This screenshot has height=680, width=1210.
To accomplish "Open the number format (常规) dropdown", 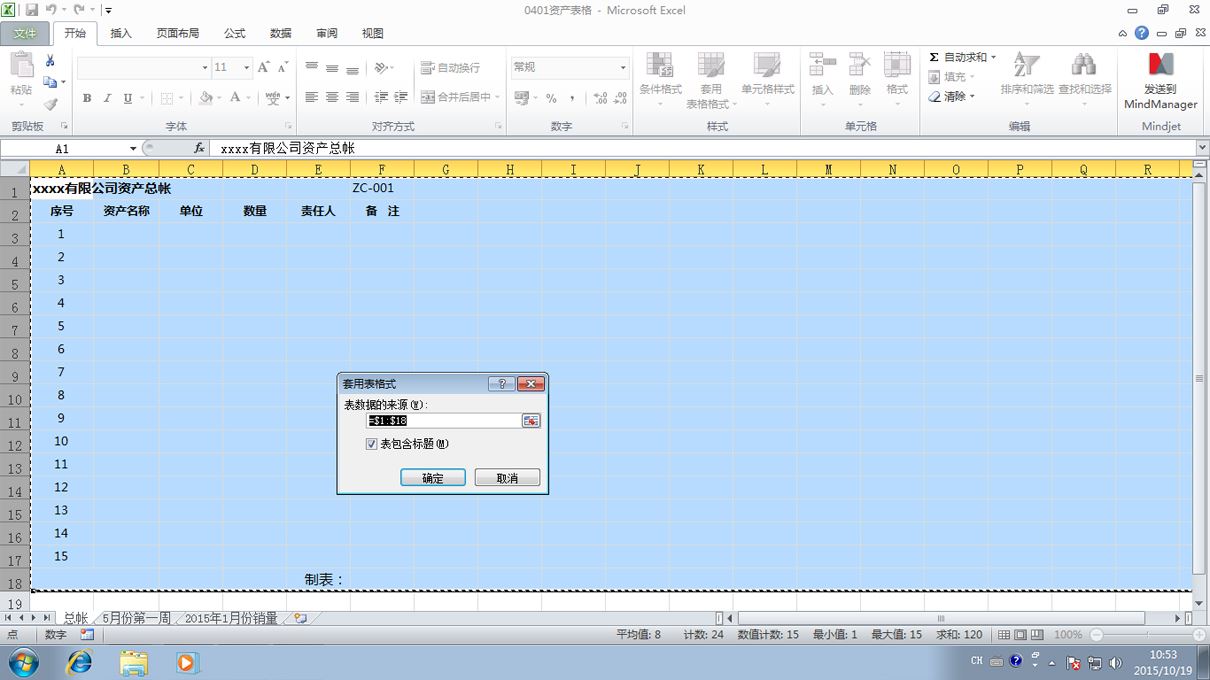I will pos(623,67).
